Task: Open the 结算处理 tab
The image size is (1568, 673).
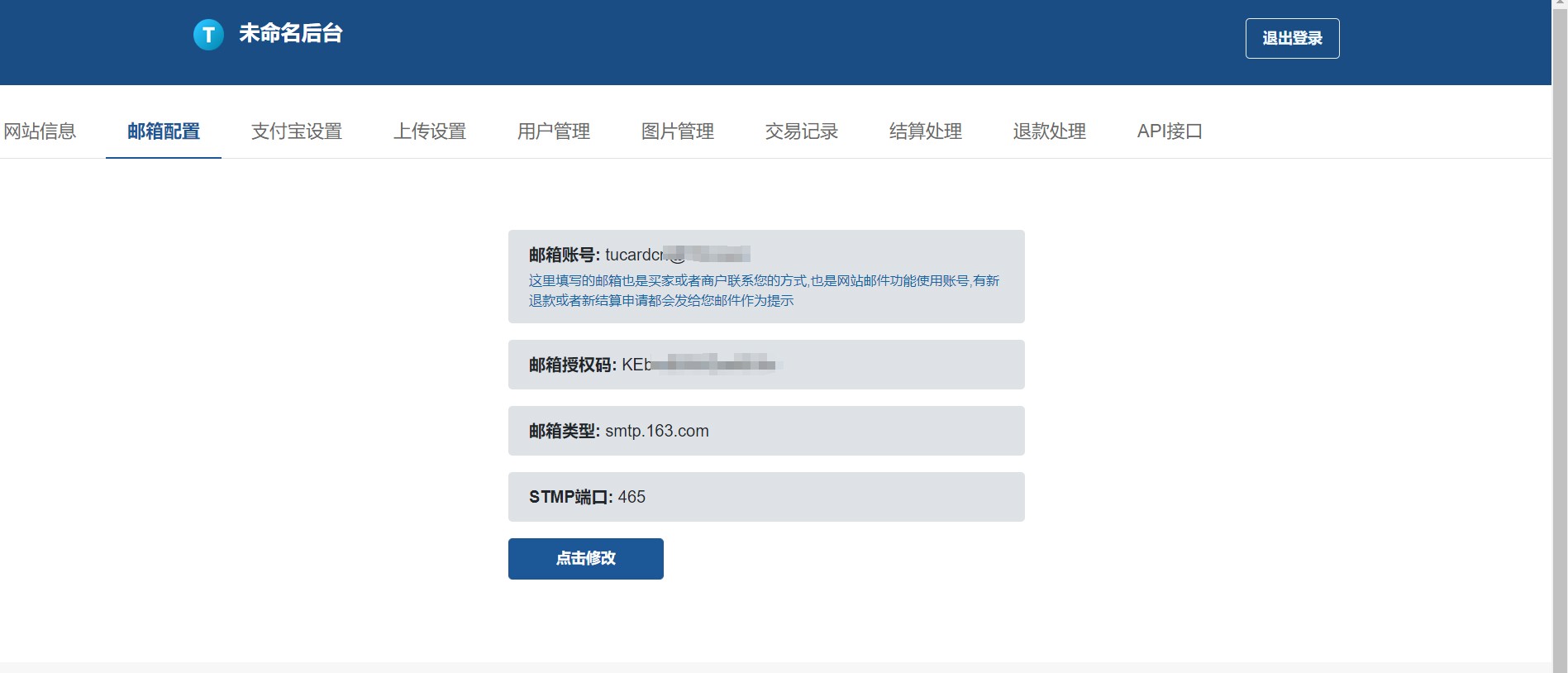Action: coord(926,131)
